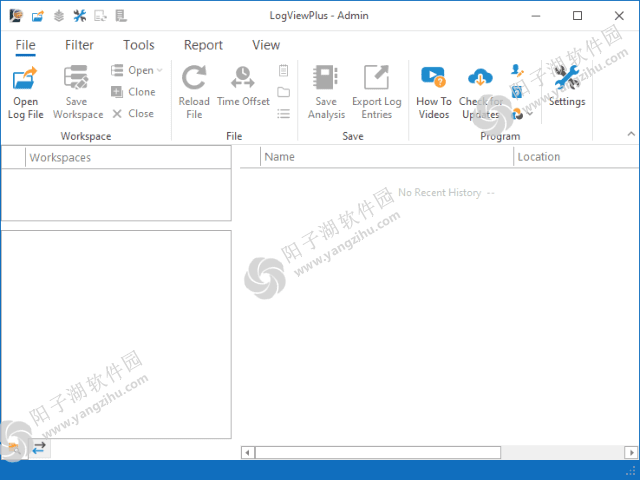Click the horizontal scrollbar right arrow
Image resolution: width=640 pixels, height=480 pixels.
click(631, 452)
